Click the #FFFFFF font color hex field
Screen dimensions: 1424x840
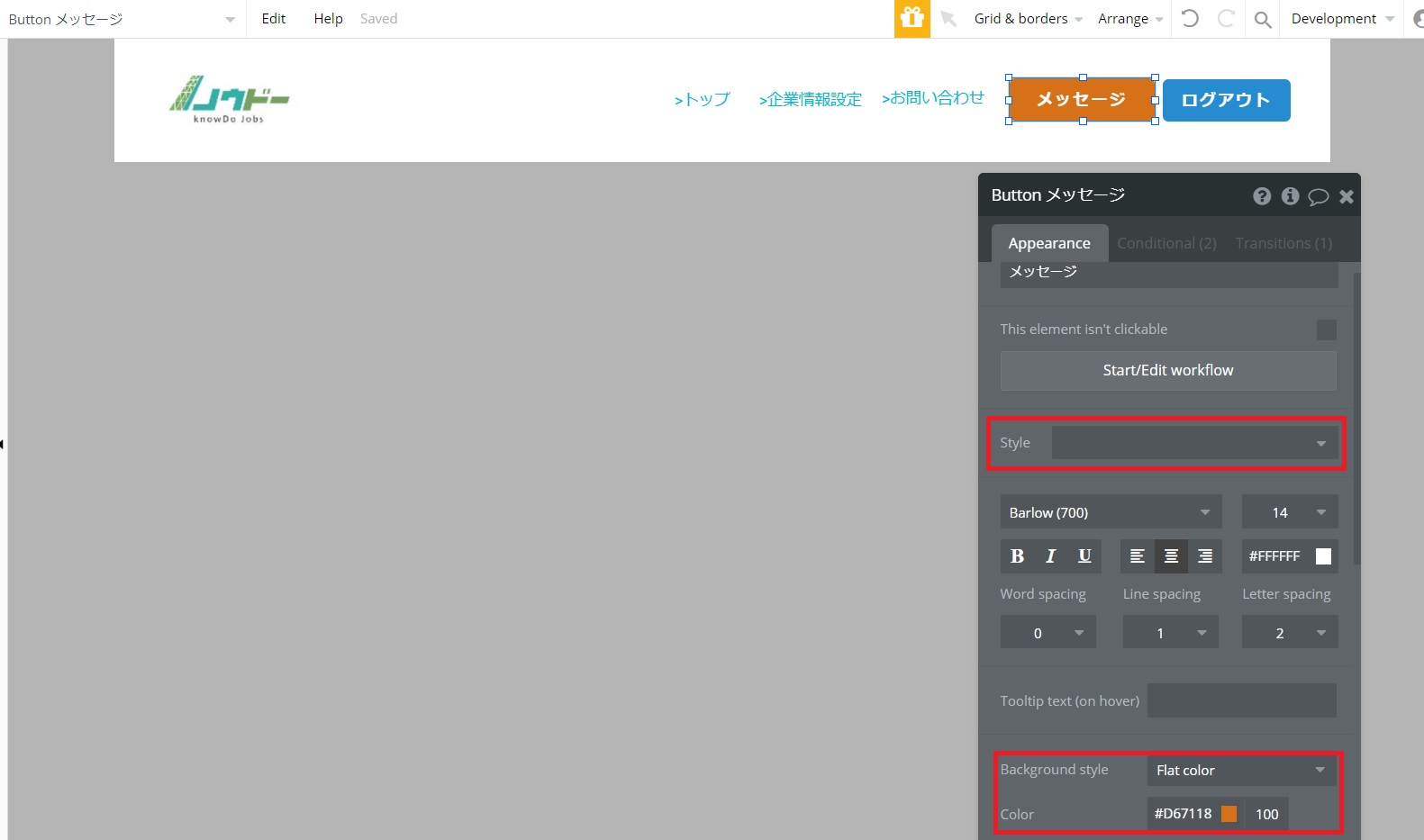click(1274, 556)
